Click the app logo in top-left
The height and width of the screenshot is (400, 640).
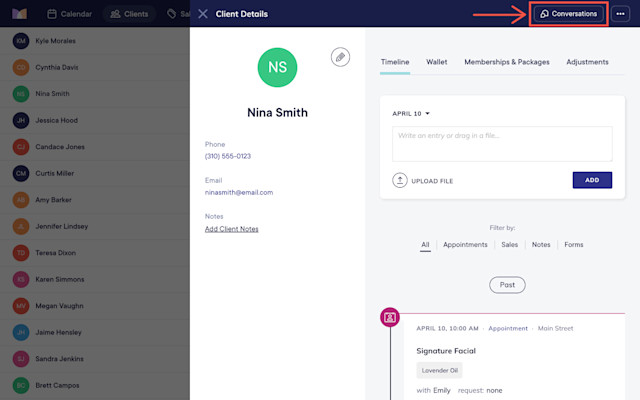(19, 14)
